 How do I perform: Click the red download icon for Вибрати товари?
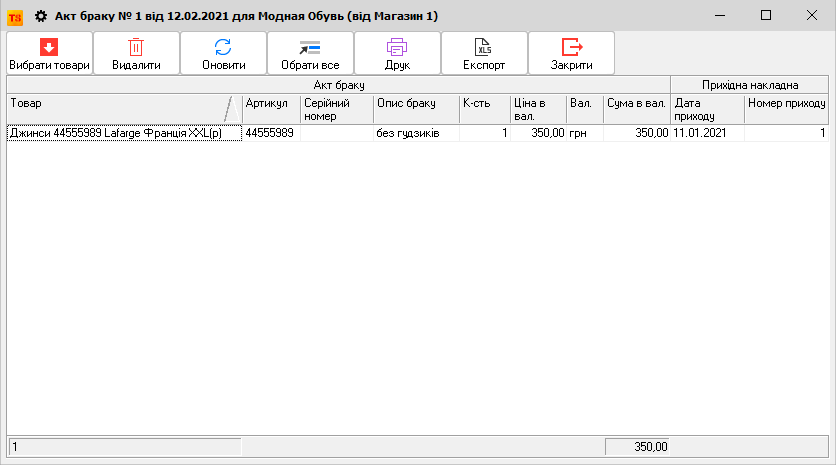pos(49,46)
